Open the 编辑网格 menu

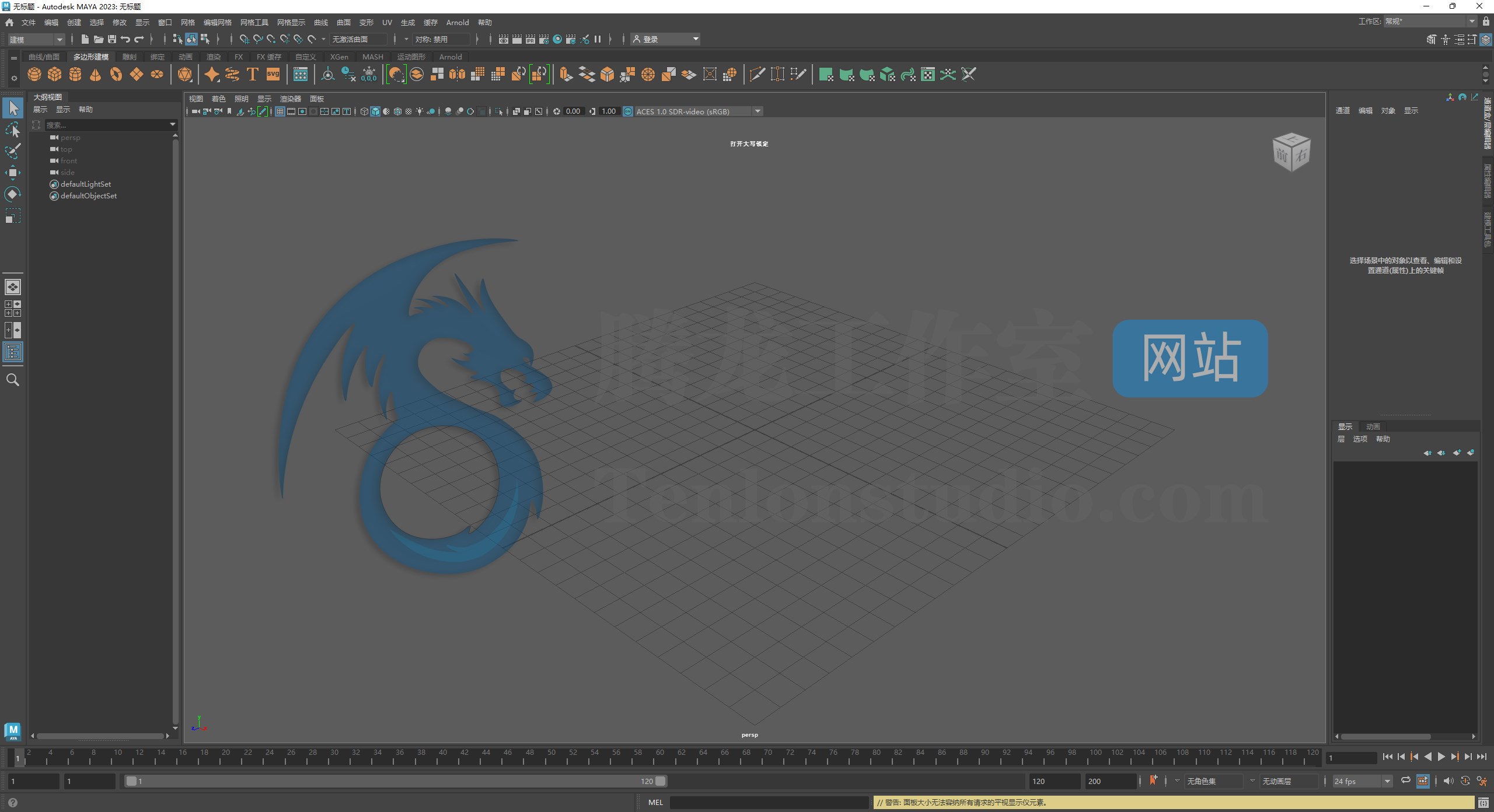pos(217,22)
